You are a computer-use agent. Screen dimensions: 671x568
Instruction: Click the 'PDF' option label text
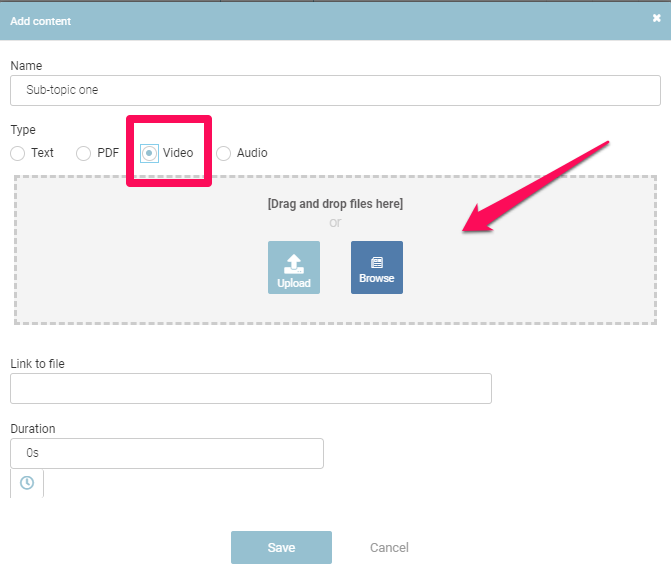tap(108, 153)
